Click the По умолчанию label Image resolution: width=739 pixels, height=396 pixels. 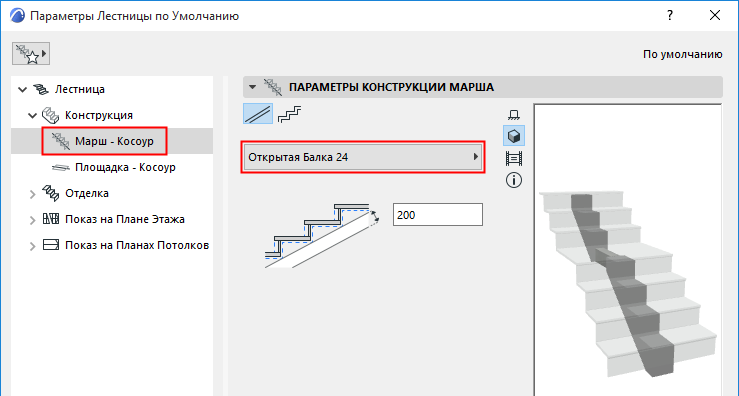pos(682,54)
